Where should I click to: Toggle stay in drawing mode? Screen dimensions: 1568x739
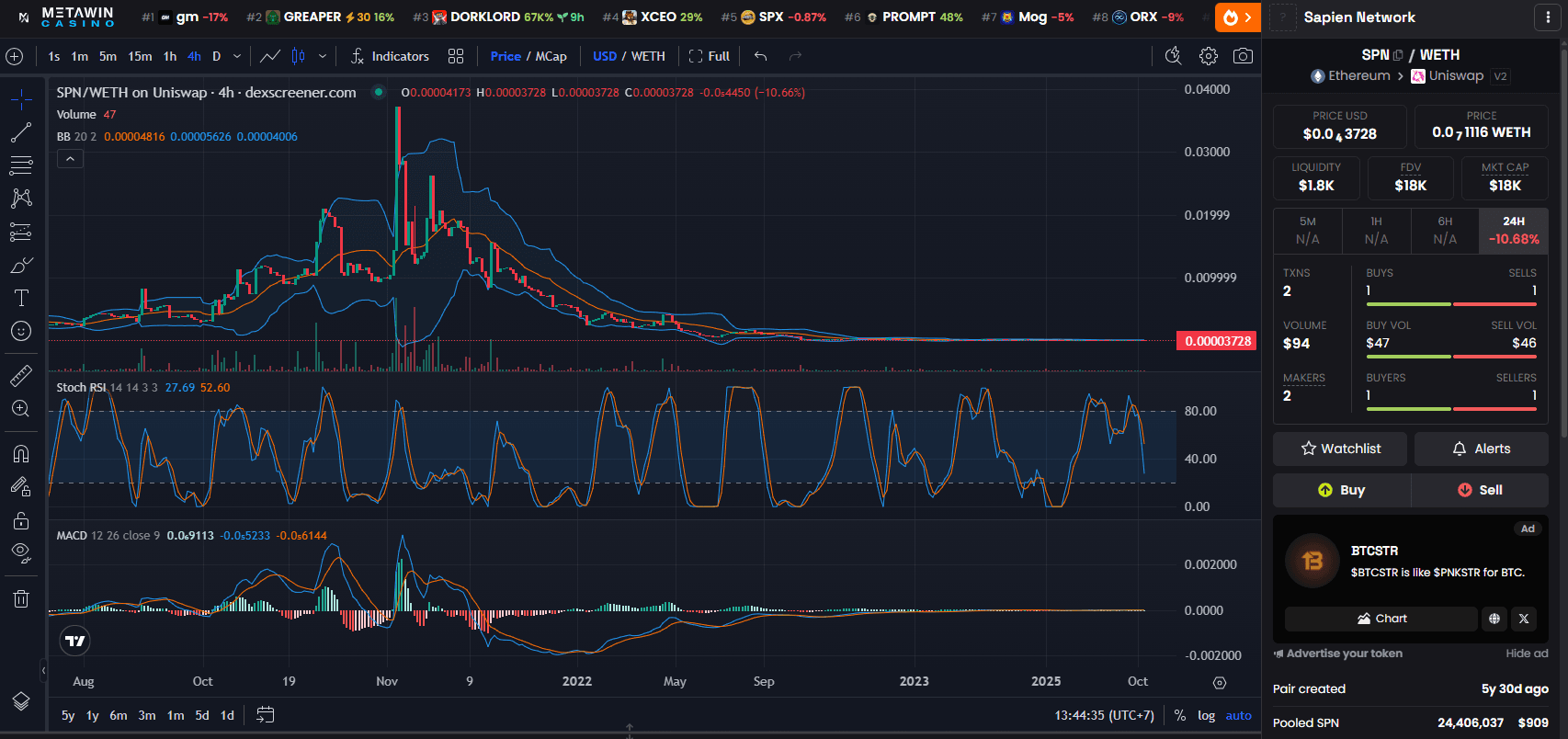[21, 487]
